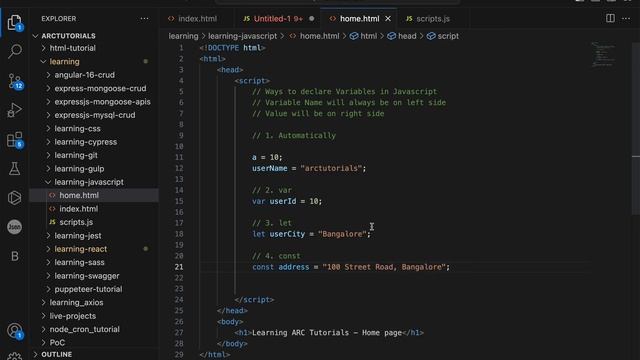Open editor more actions ellipsis

[626, 19]
